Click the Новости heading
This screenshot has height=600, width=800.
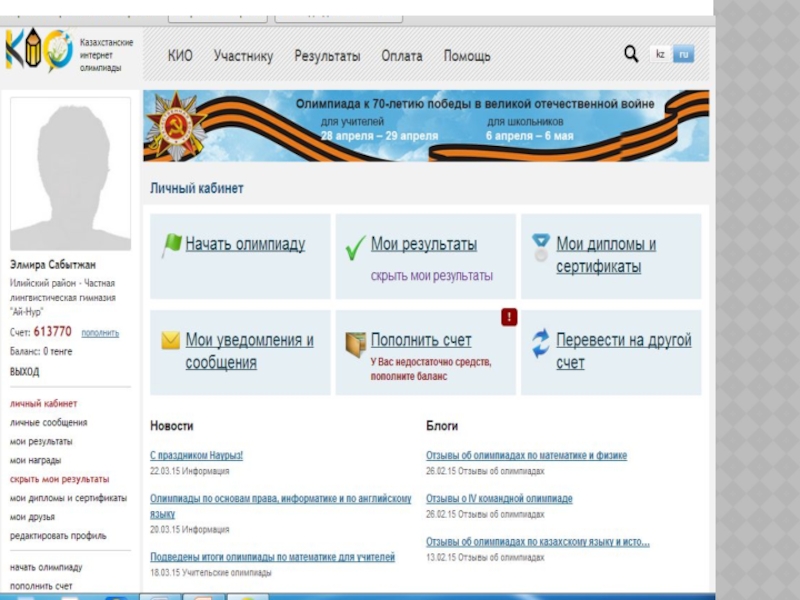[x=171, y=426]
